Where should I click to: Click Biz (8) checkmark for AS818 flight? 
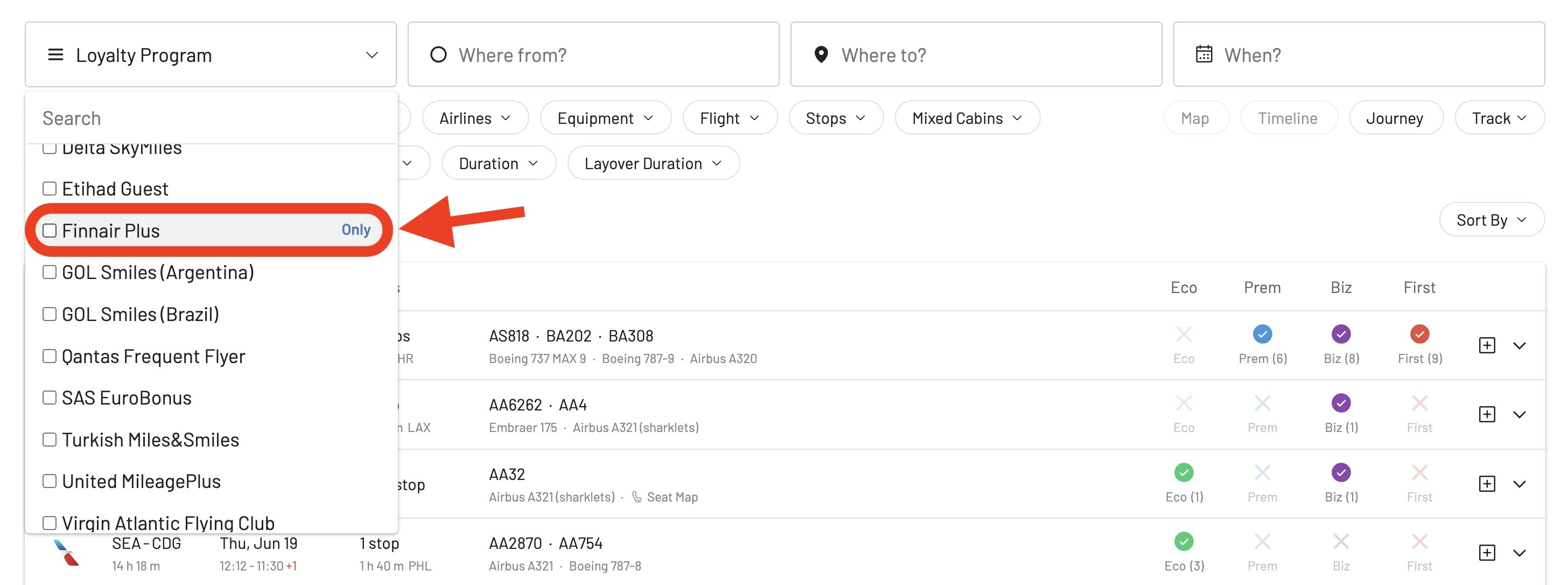1341,334
